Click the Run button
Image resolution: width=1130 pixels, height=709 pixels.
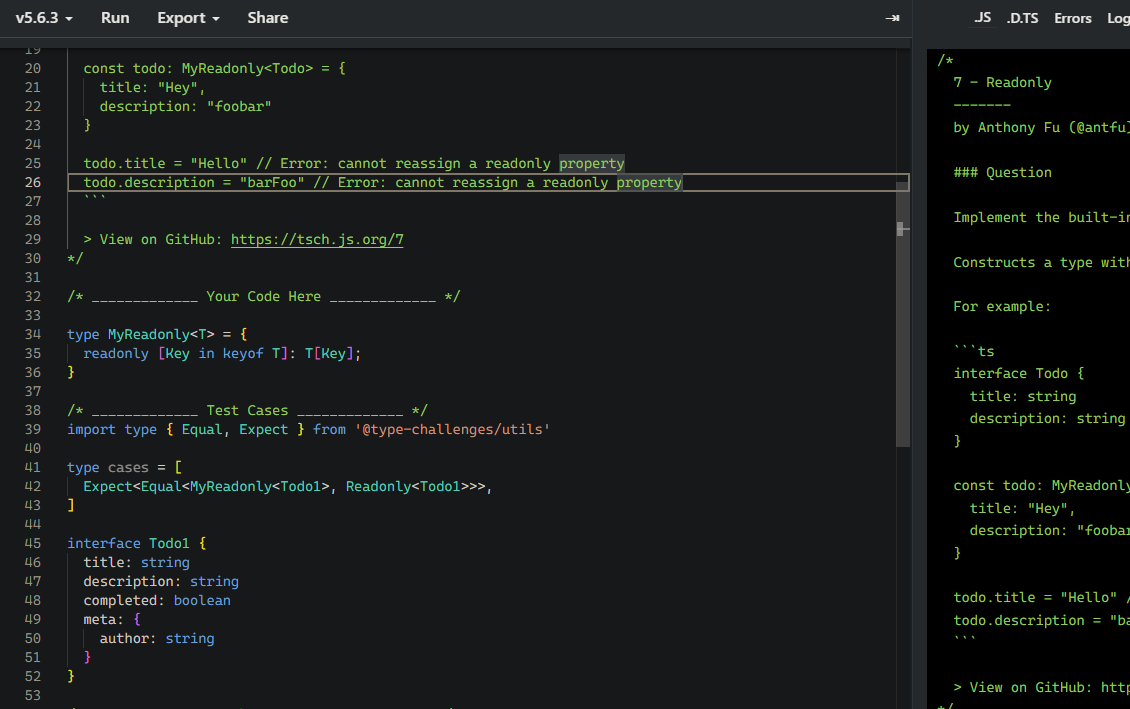(x=115, y=18)
